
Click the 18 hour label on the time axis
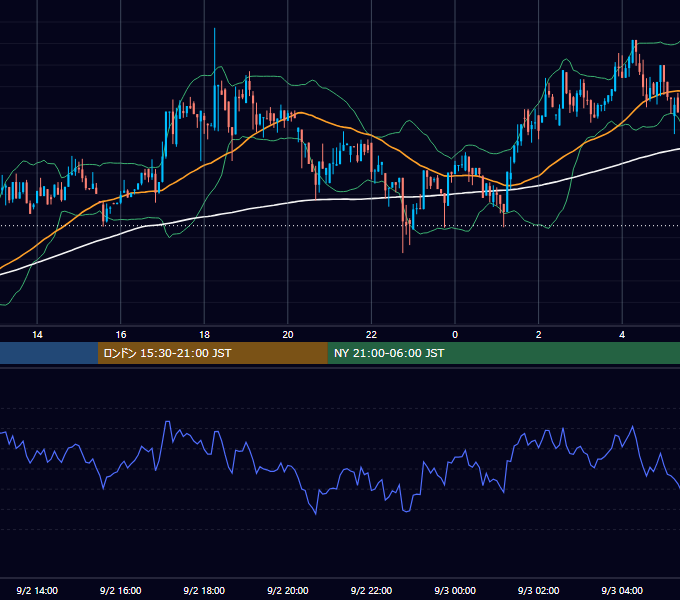coord(204,335)
